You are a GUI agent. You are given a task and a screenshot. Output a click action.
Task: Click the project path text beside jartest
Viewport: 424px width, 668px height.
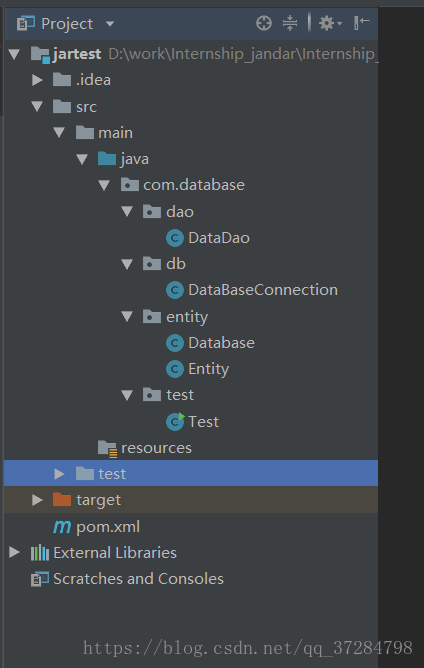point(243,54)
